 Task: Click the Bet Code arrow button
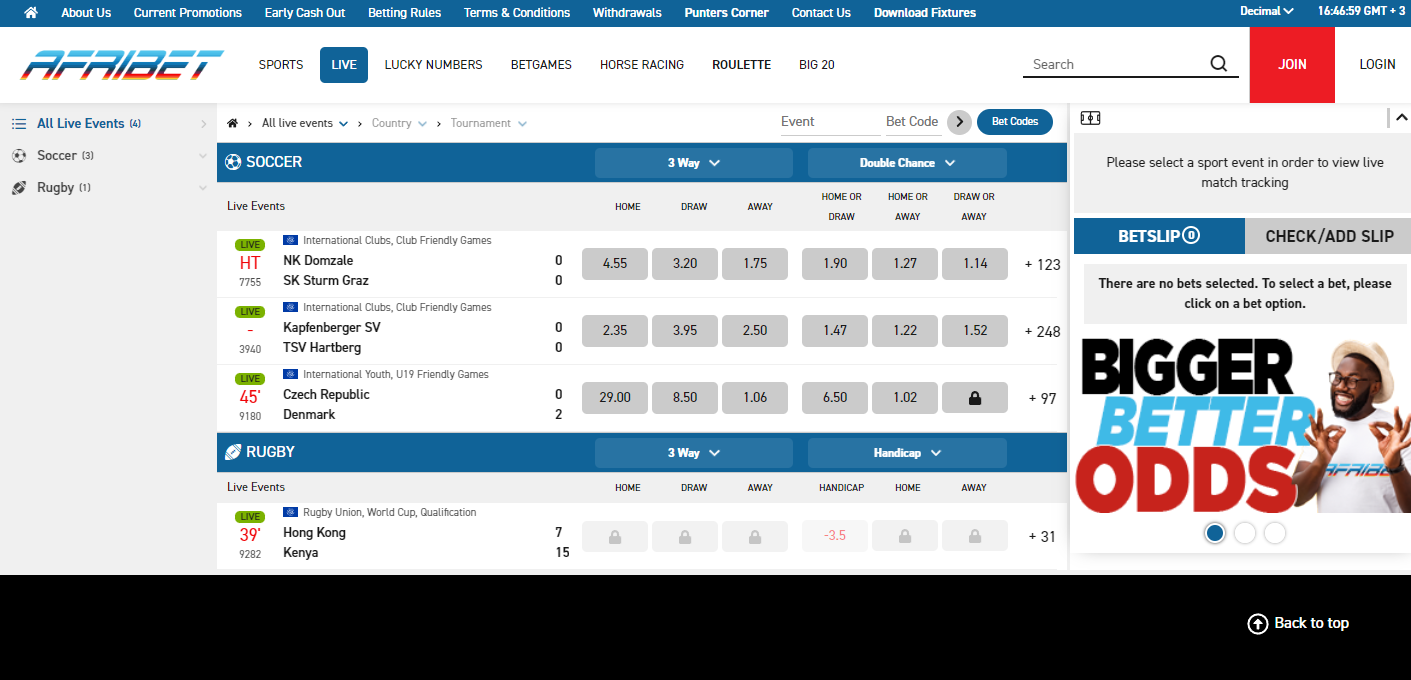click(x=959, y=122)
